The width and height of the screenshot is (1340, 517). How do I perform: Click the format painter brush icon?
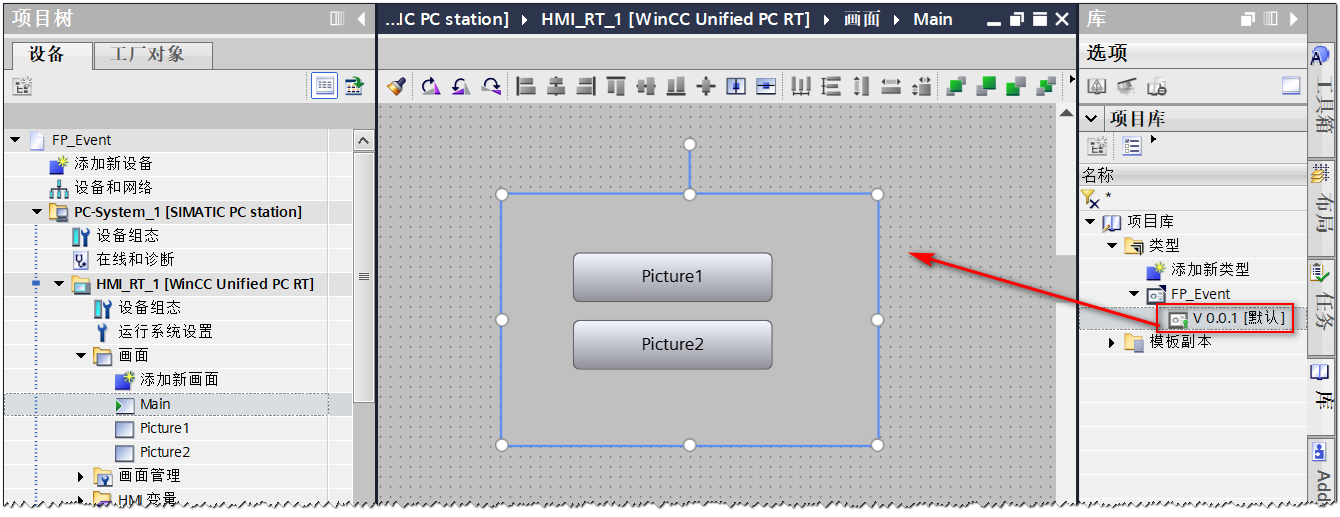(x=396, y=87)
